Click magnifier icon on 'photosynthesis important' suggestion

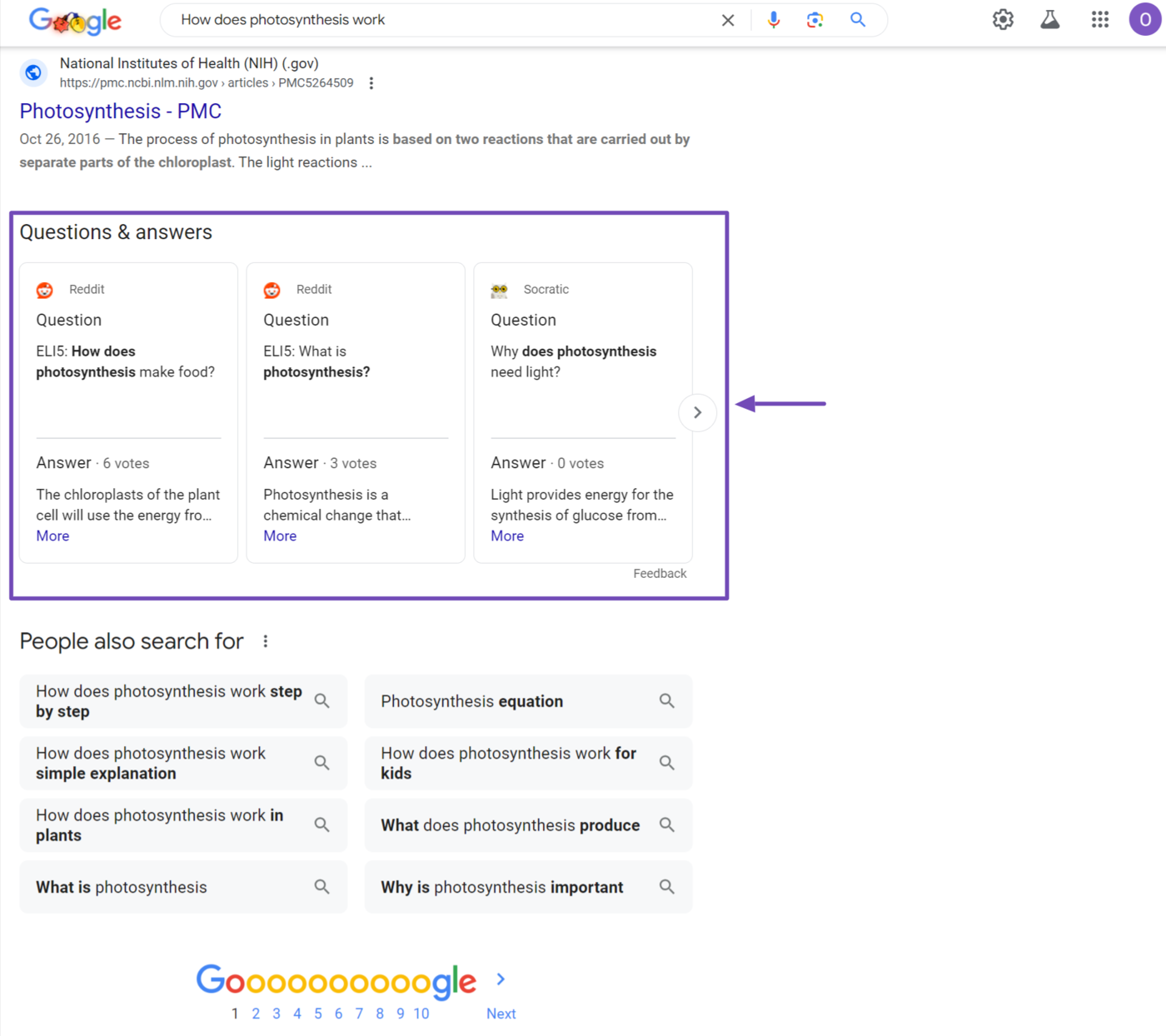[x=667, y=887]
